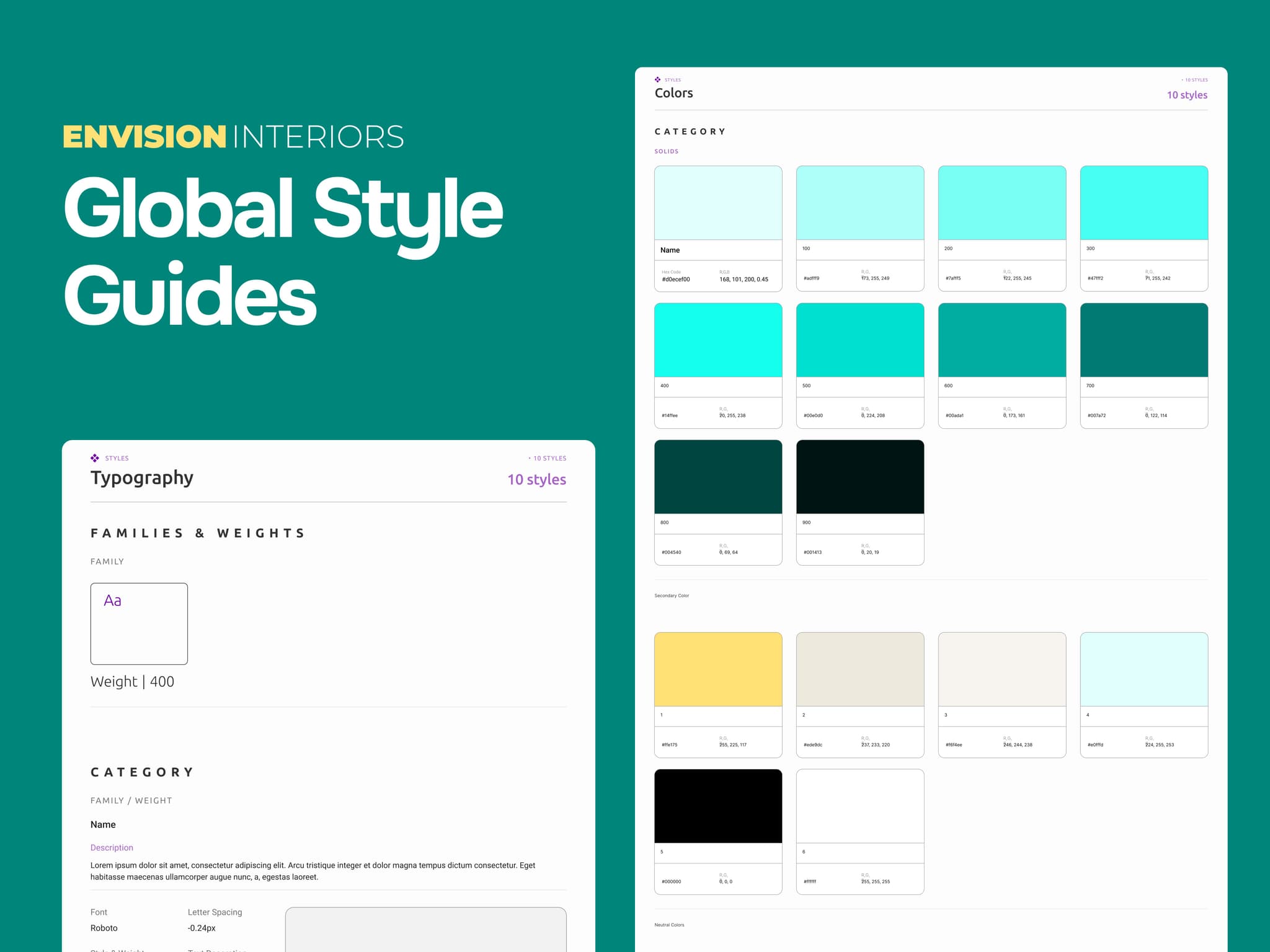The image size is (1270, 952).
Task: Click the 'Secondary Color' section label
Action: (x=672, y=596)
